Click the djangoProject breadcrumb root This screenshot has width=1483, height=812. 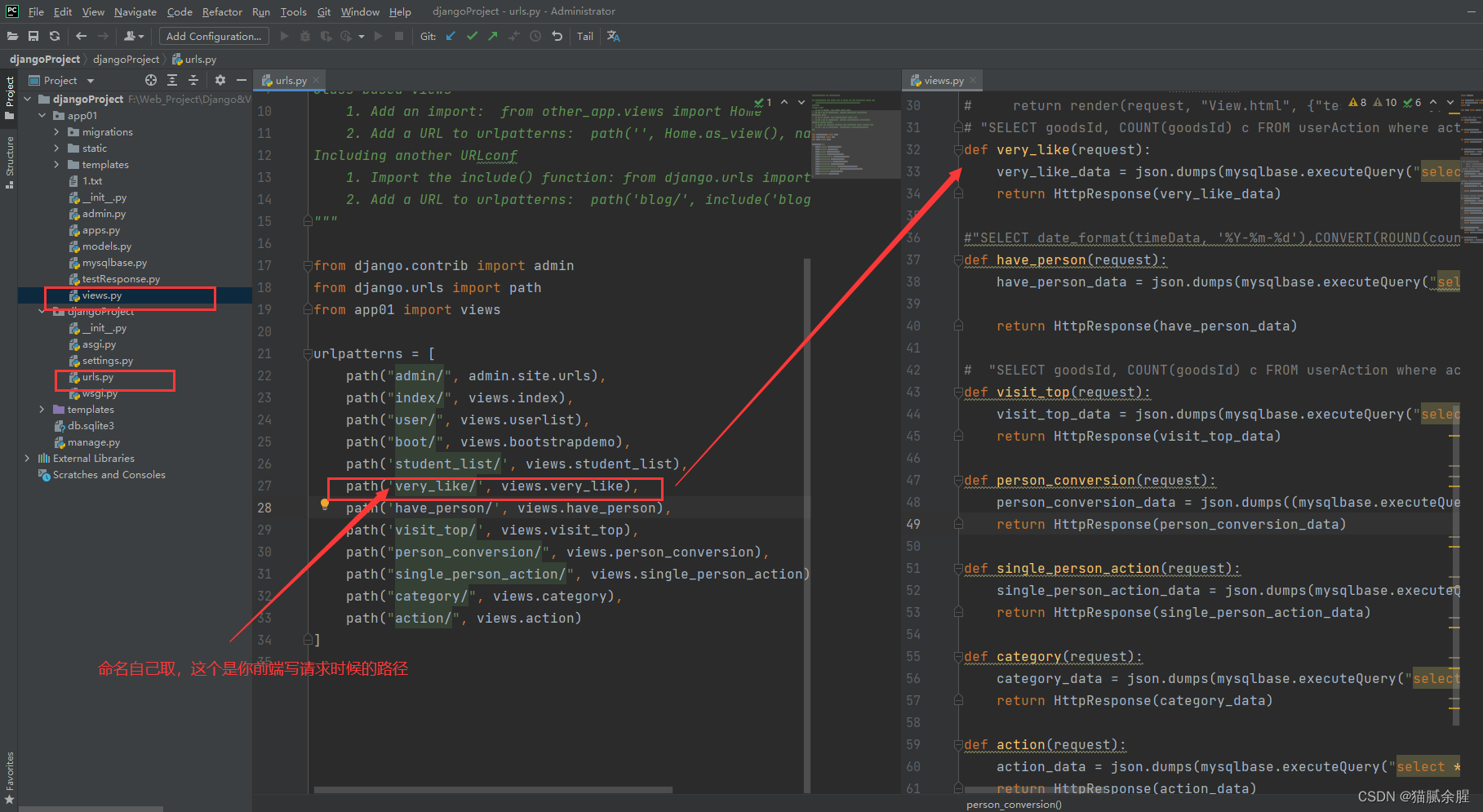point(45,59)
